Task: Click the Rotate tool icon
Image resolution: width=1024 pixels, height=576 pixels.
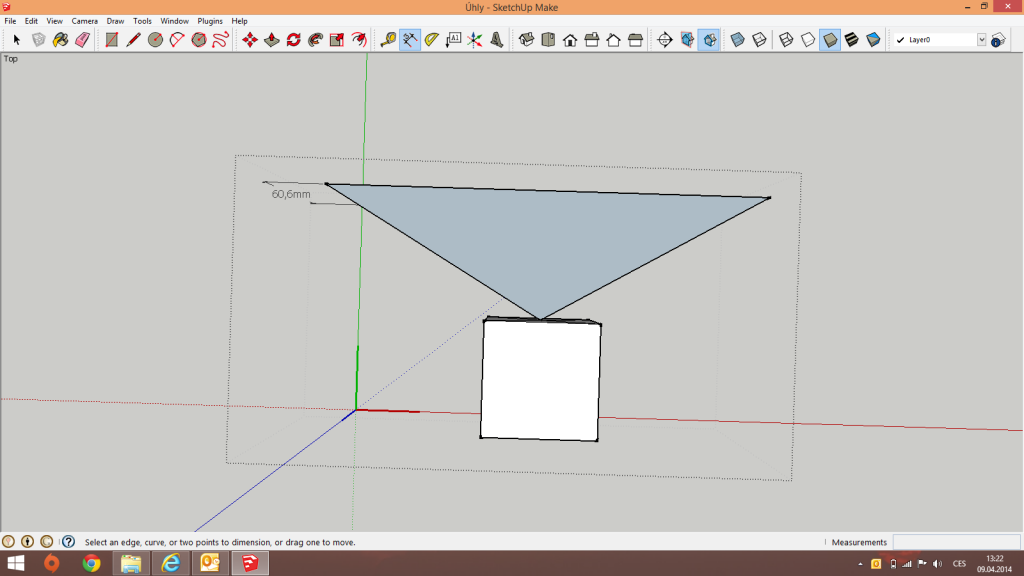Action: [x=293, y=40]
